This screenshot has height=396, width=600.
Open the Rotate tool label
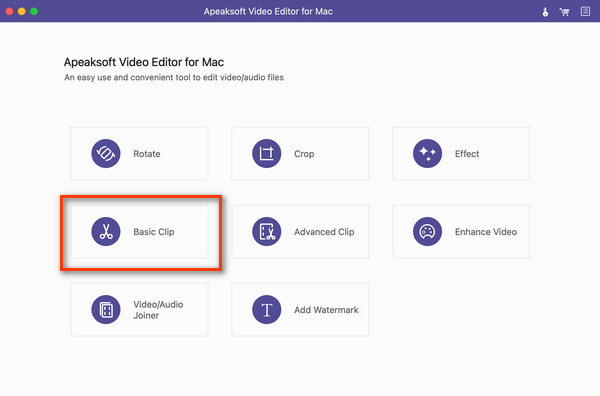click(147, 154)
